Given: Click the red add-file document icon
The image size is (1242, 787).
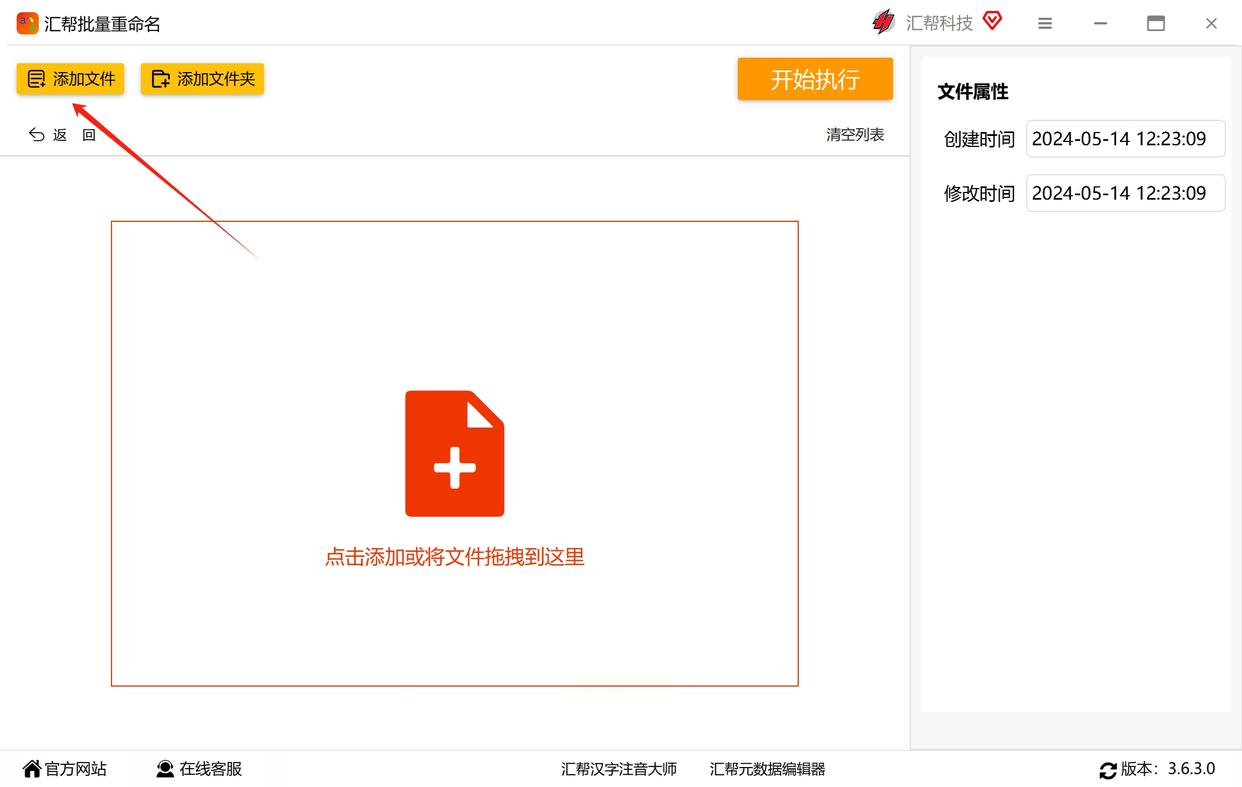Looking at the screenshot, I should tap(455, 453).
